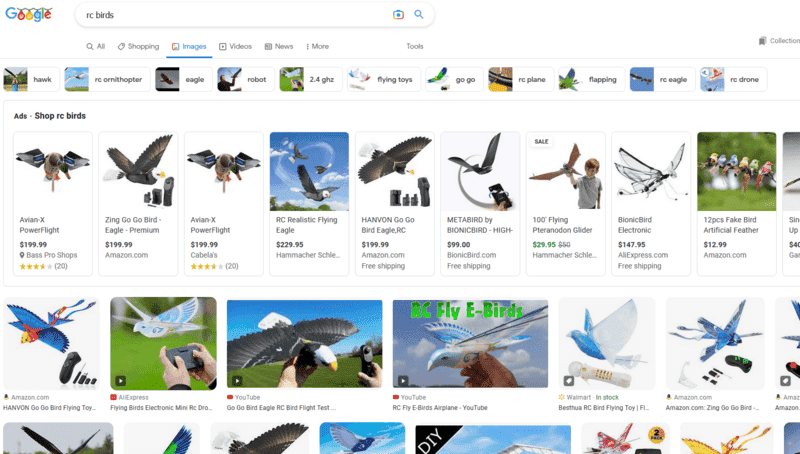Open the Tools options
800x454 pixels.
click(x=415, y=46)
